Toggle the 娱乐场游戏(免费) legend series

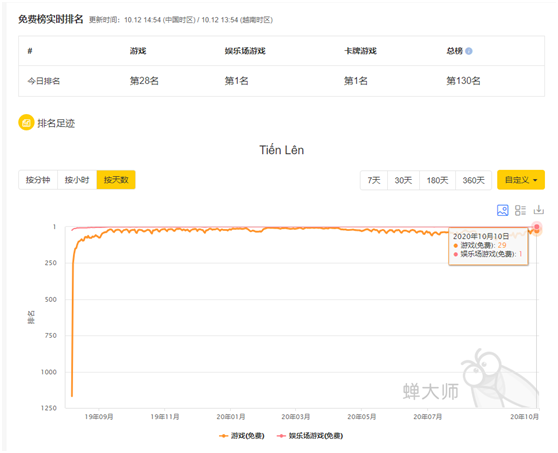310,436
